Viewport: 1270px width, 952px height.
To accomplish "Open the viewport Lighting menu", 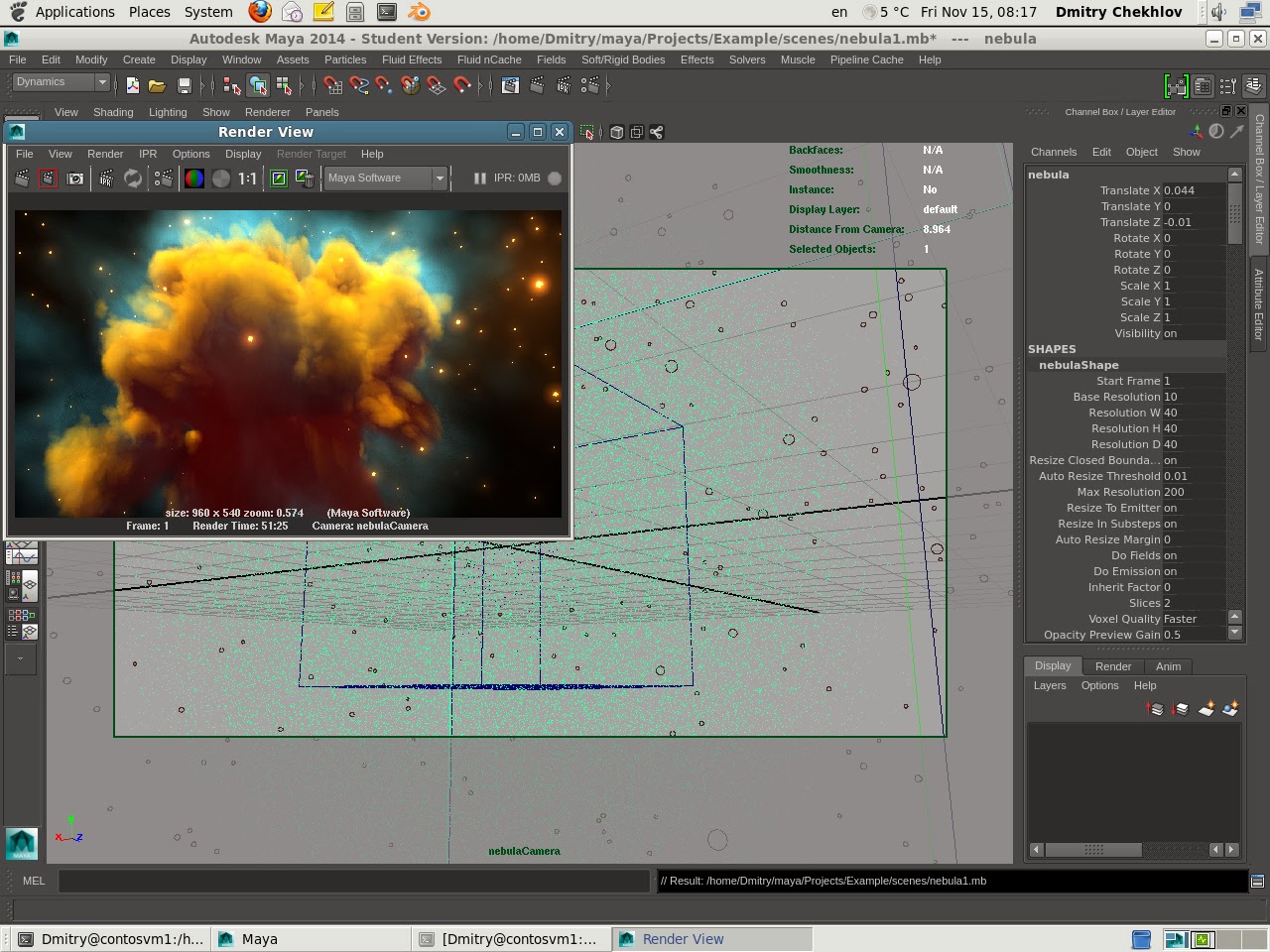I will 168,112.
